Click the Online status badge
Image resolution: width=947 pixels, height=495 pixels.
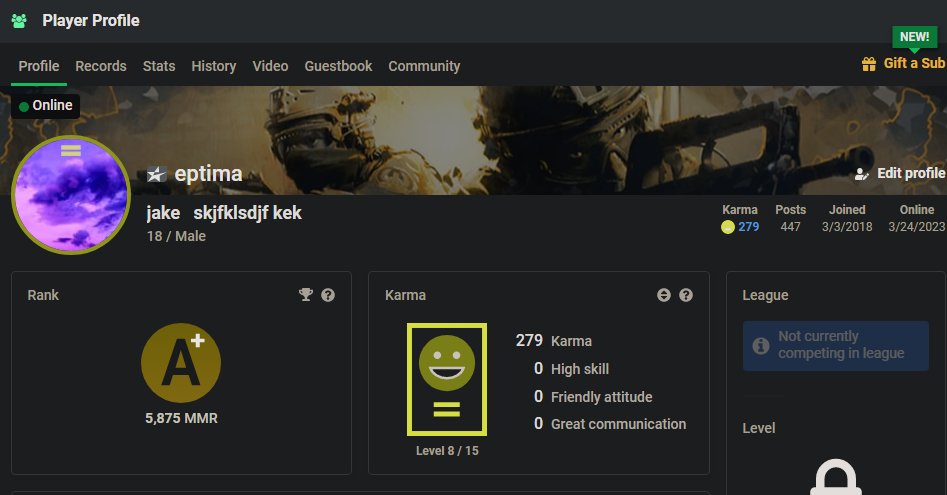[45, 106]
